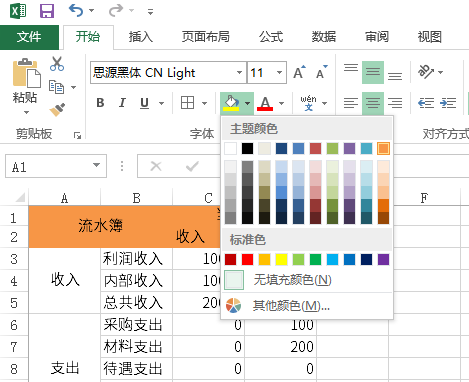The width and height of the screenshot is (469, 382).
Task: Click the Increase Indent icon
Action: 448,103
